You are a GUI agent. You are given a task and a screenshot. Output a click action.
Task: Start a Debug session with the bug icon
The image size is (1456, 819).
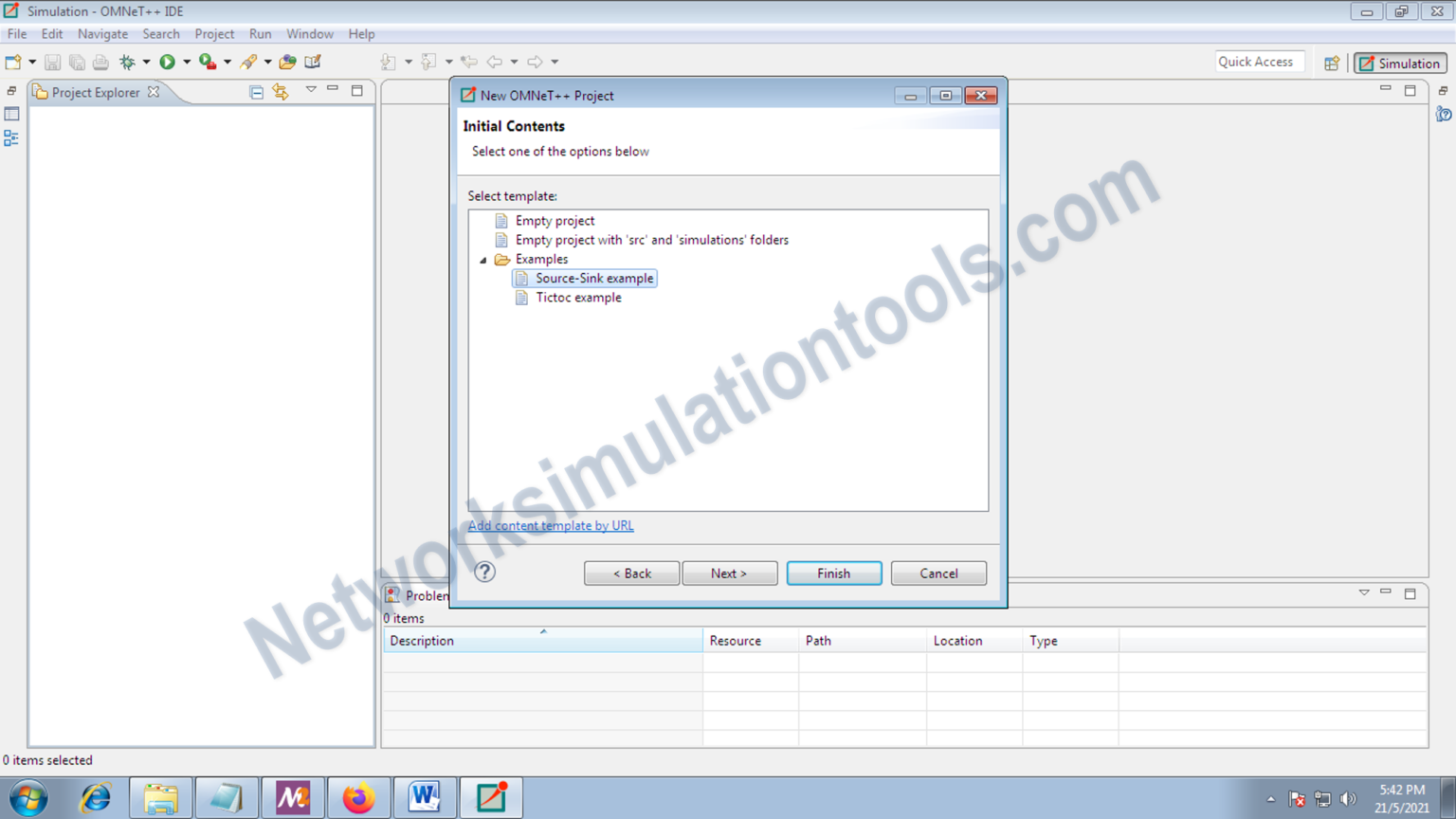tap(127, 61)
